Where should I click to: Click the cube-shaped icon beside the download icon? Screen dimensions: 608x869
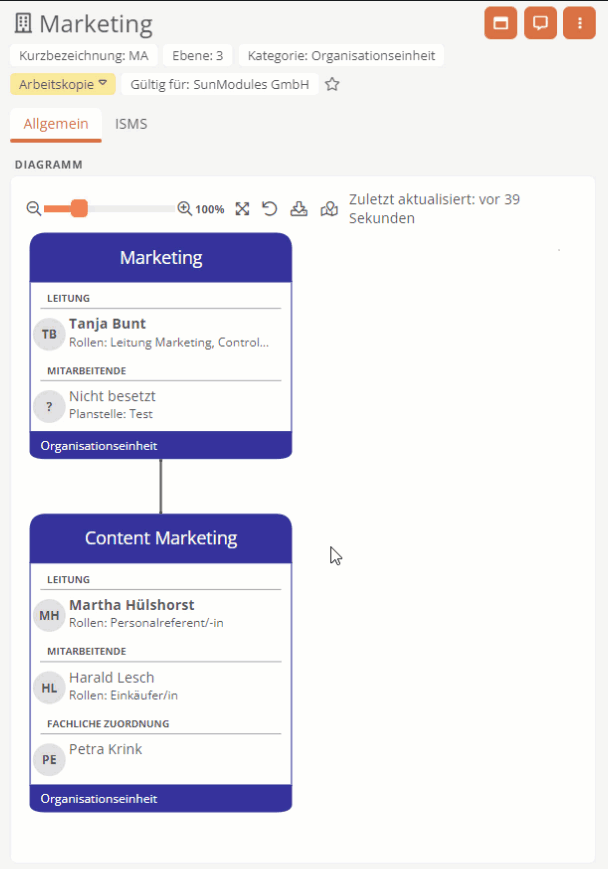pos(329,208)
